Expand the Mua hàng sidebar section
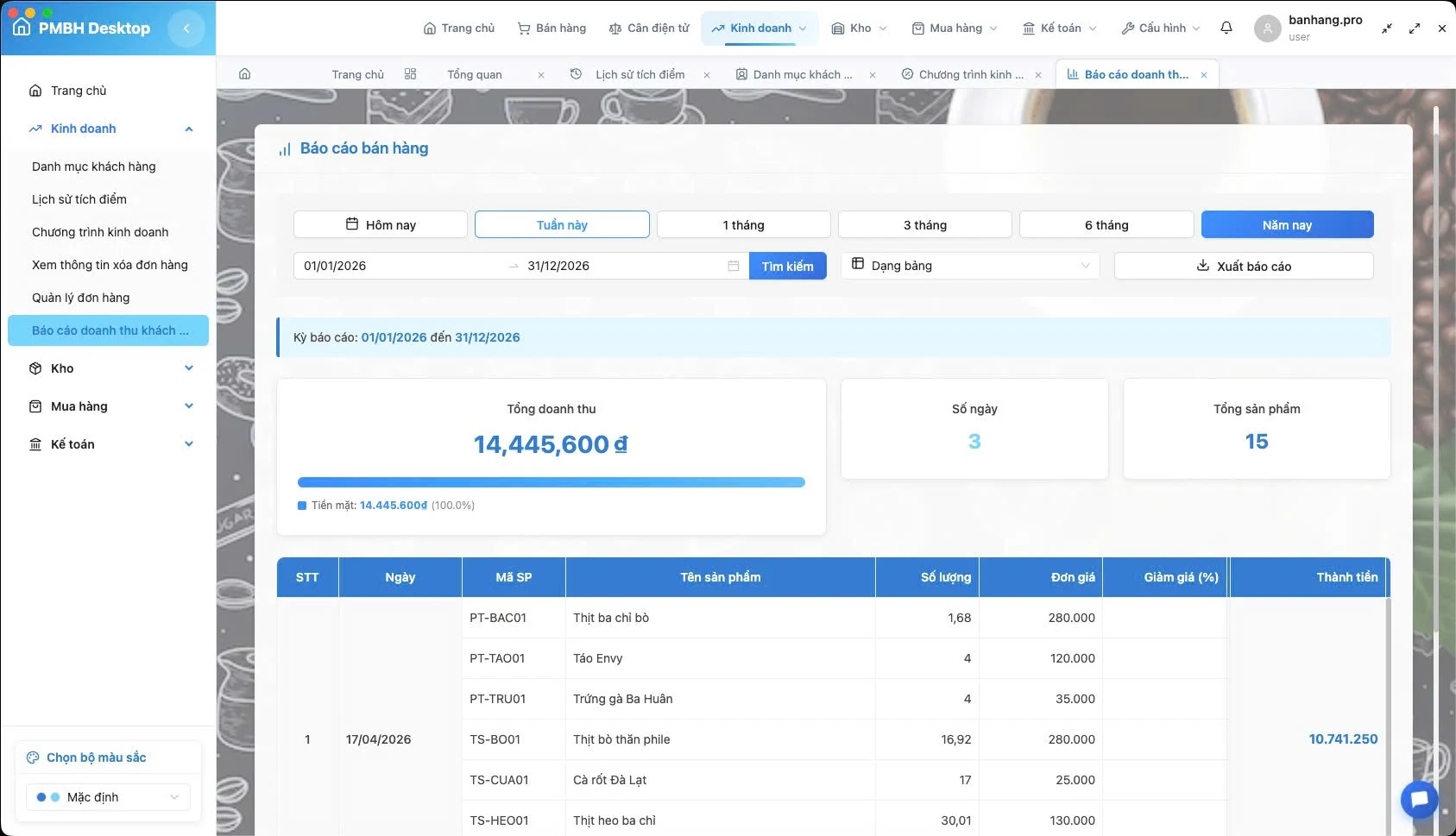The width and height of the screenshot is (1456, 836). coord(189,406)
